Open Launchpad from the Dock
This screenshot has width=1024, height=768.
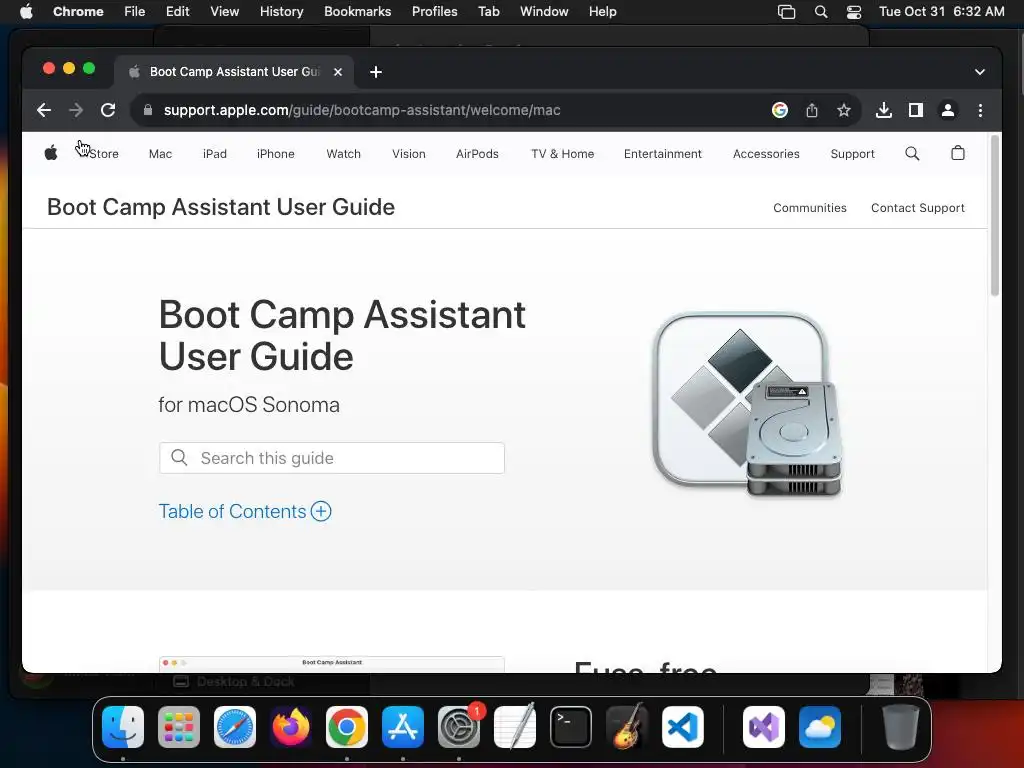[179, 727]
